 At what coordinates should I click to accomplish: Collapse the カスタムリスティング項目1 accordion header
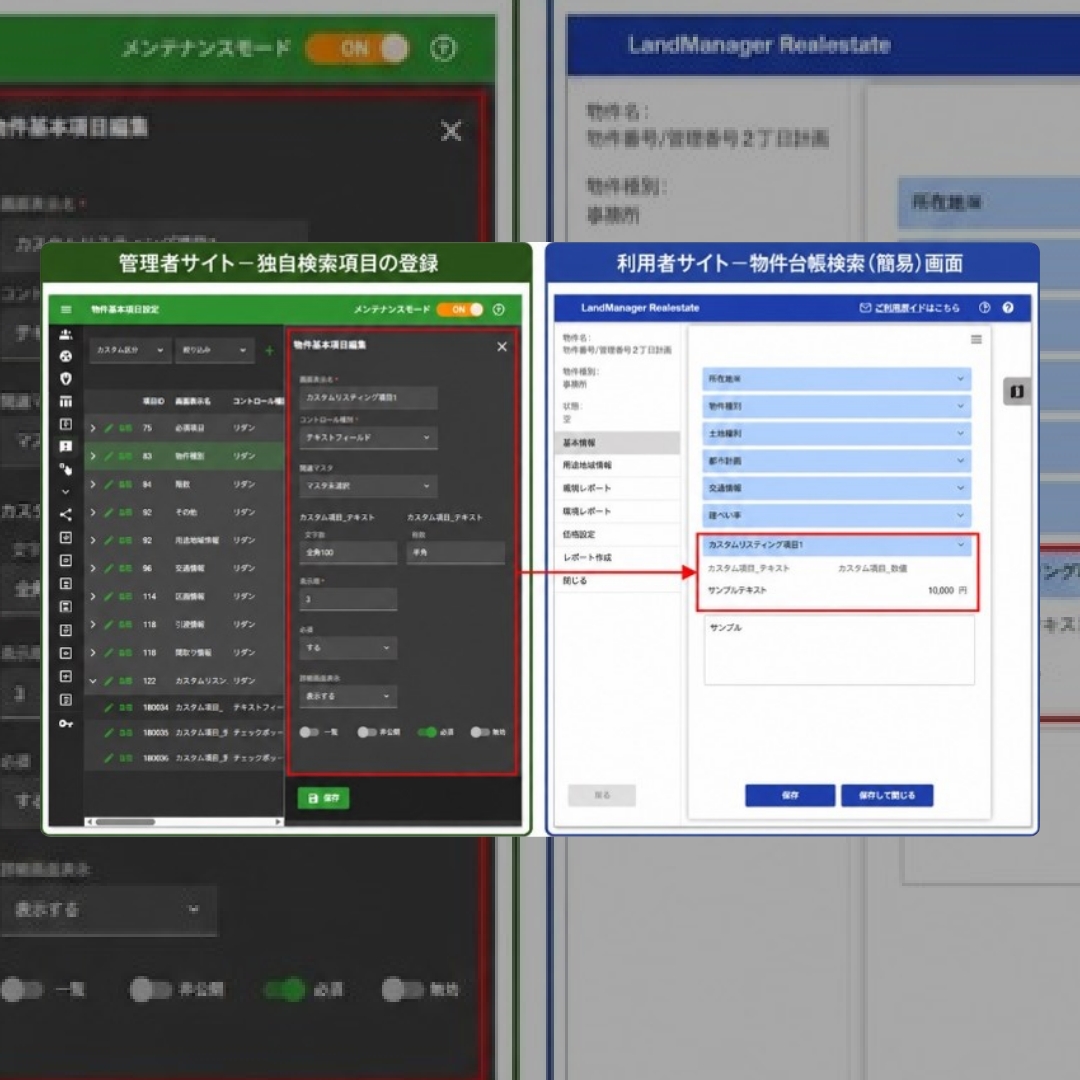point(837,544)
